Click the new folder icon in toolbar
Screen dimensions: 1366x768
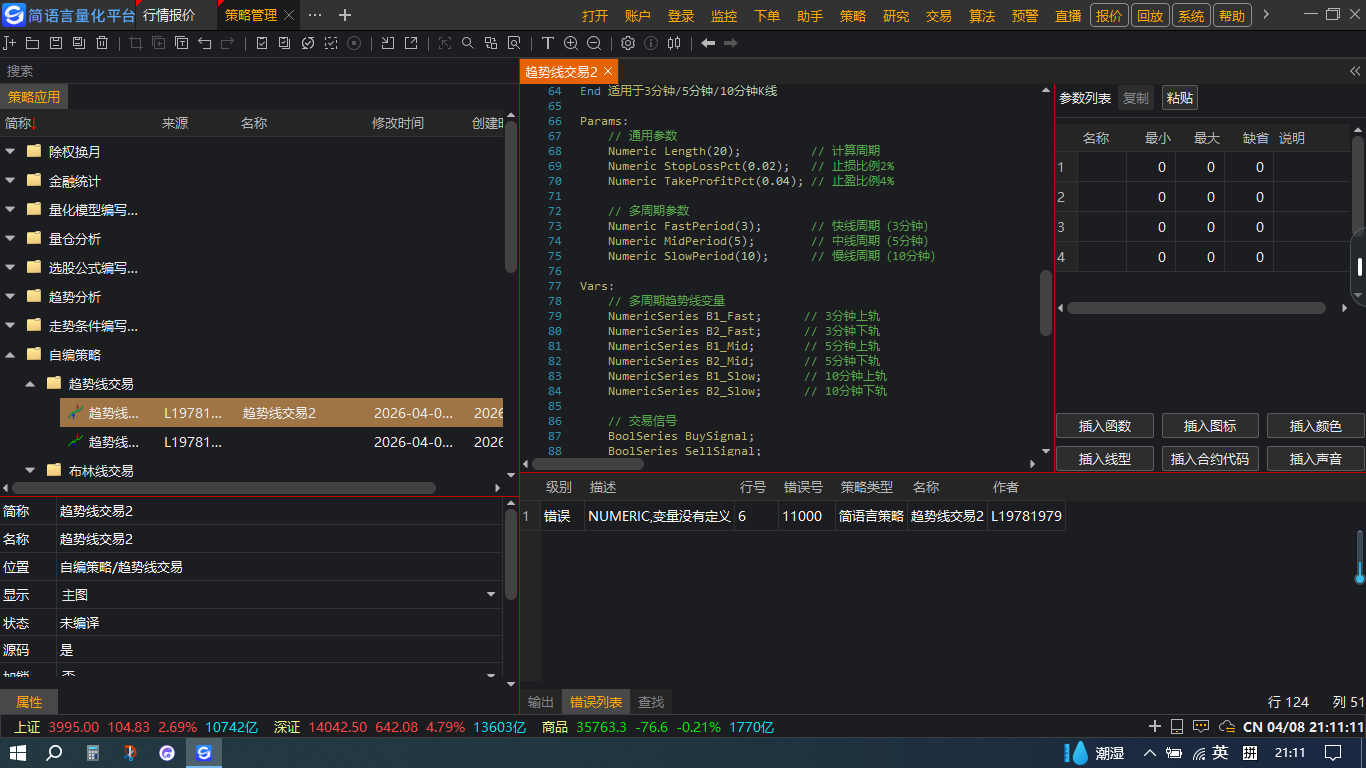click(32, 43)
